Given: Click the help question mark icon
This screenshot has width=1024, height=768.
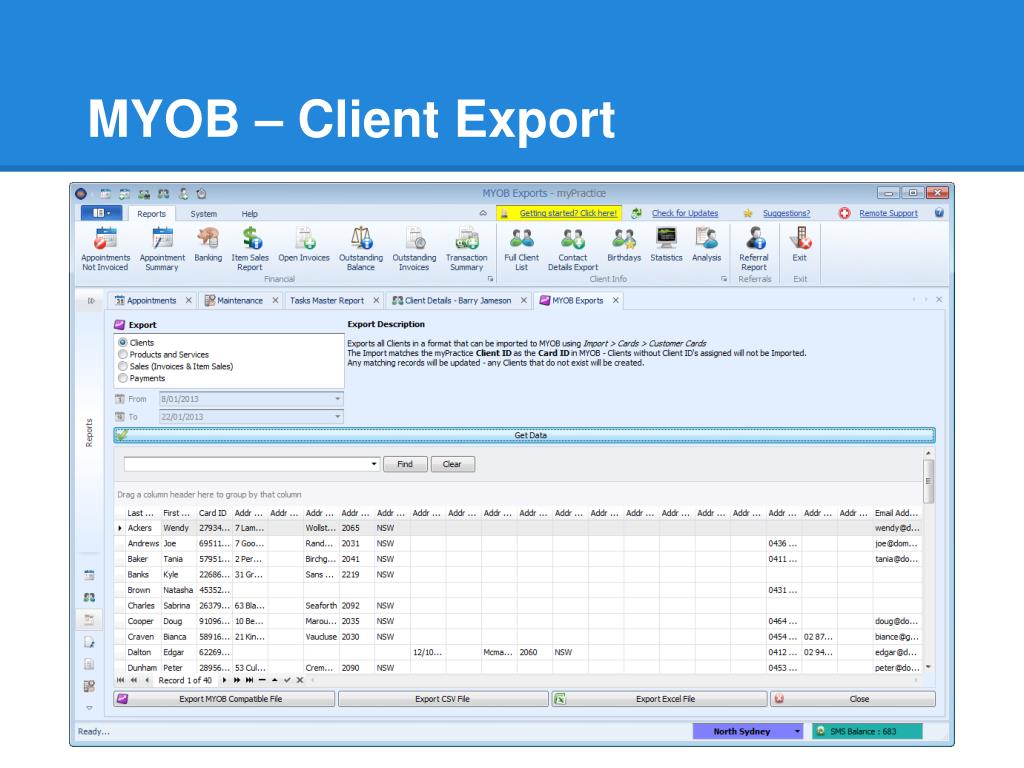Looking at the screenshot, I should pos(939,213).
